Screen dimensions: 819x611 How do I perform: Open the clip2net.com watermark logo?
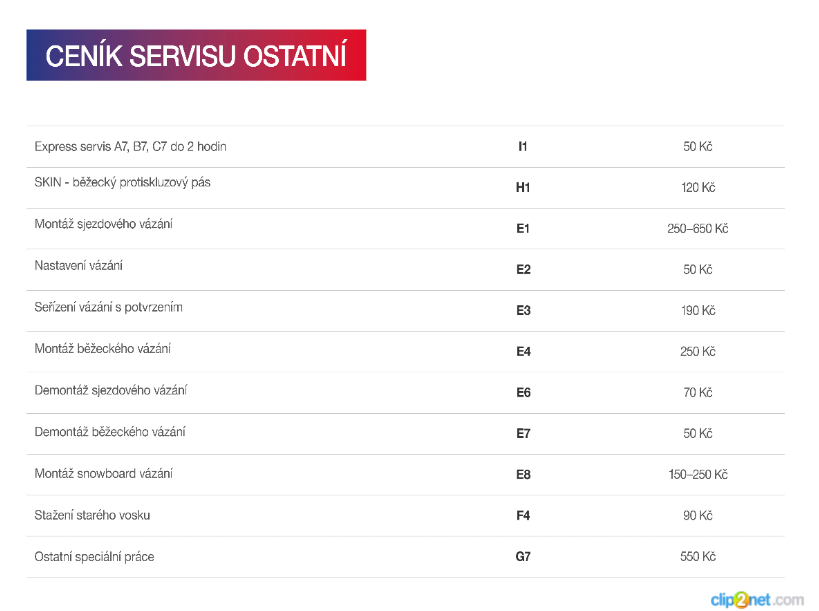tap(757, 600)
